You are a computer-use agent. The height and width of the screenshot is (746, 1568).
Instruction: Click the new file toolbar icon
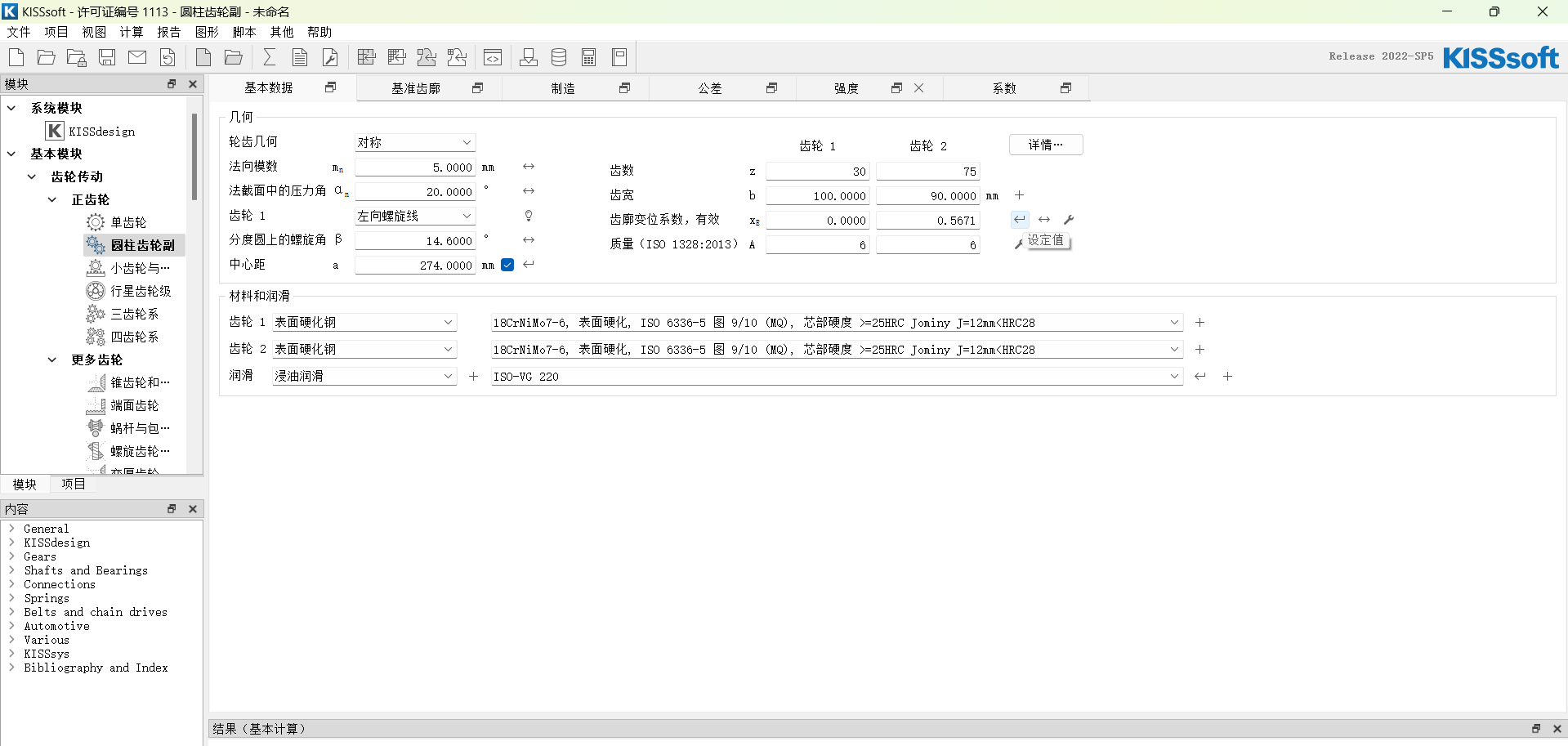pos(16,57)
